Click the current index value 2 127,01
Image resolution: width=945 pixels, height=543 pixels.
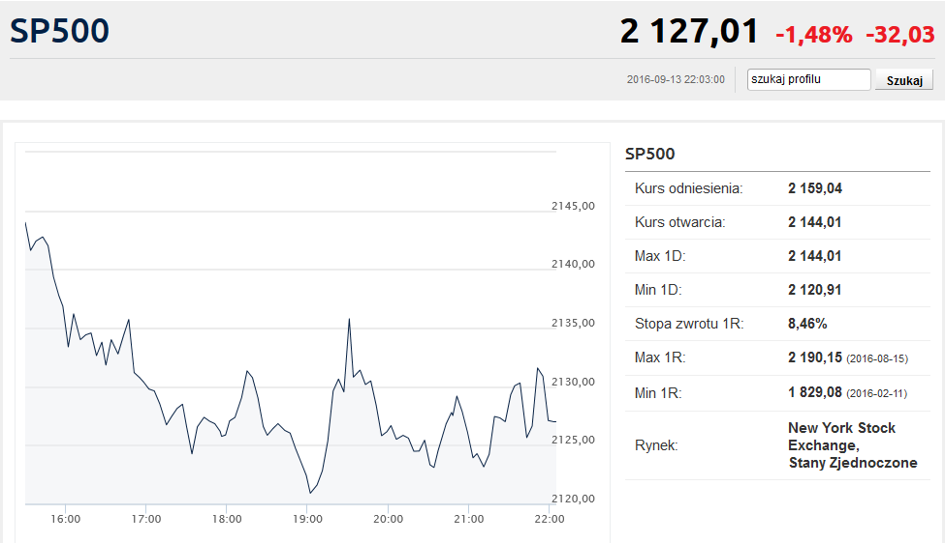click(689, 32)
